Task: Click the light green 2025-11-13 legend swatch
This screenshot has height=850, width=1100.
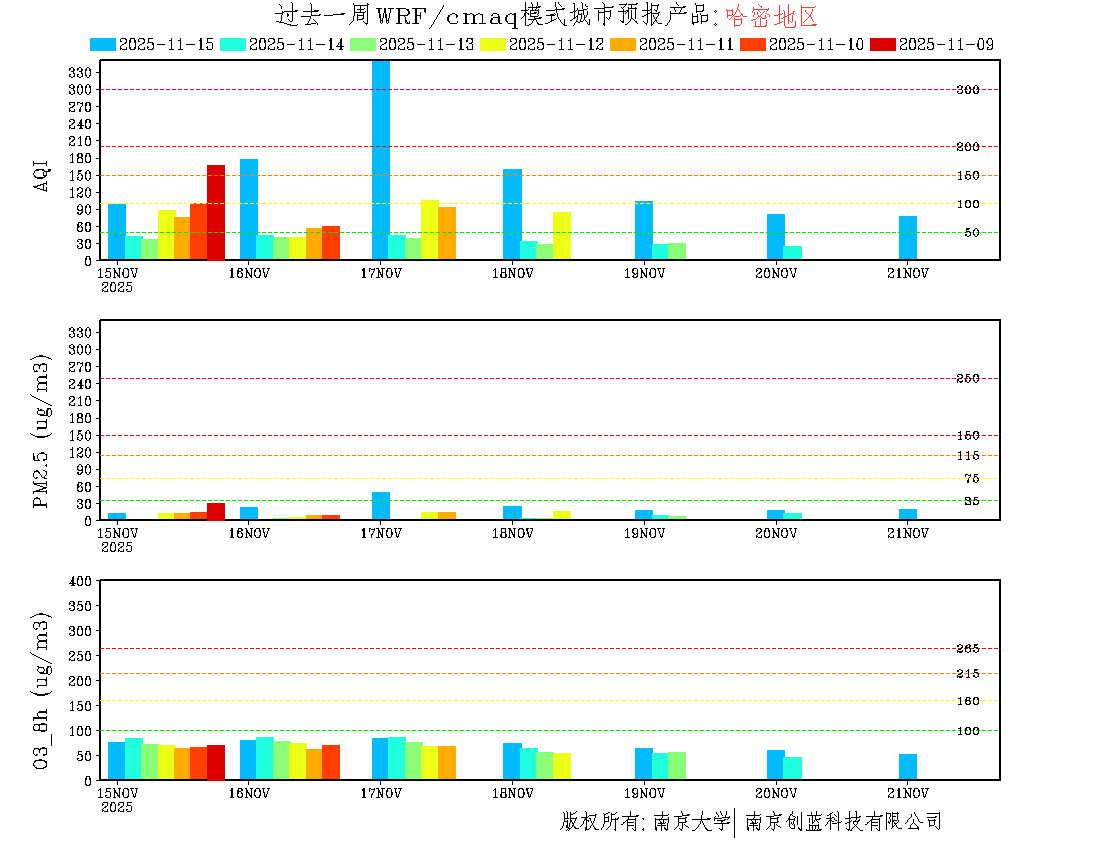Action: pos(363,44)
